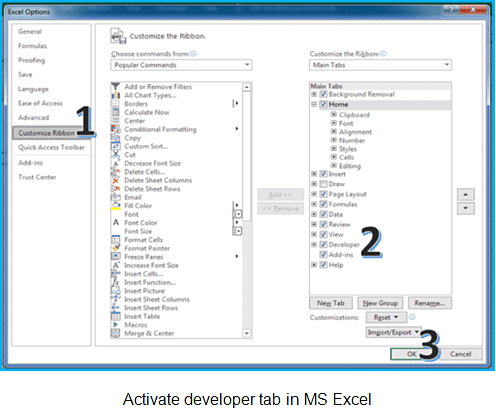Click the Fill Color bucket icon
496x410 pixels.
[x=115, y=206]
